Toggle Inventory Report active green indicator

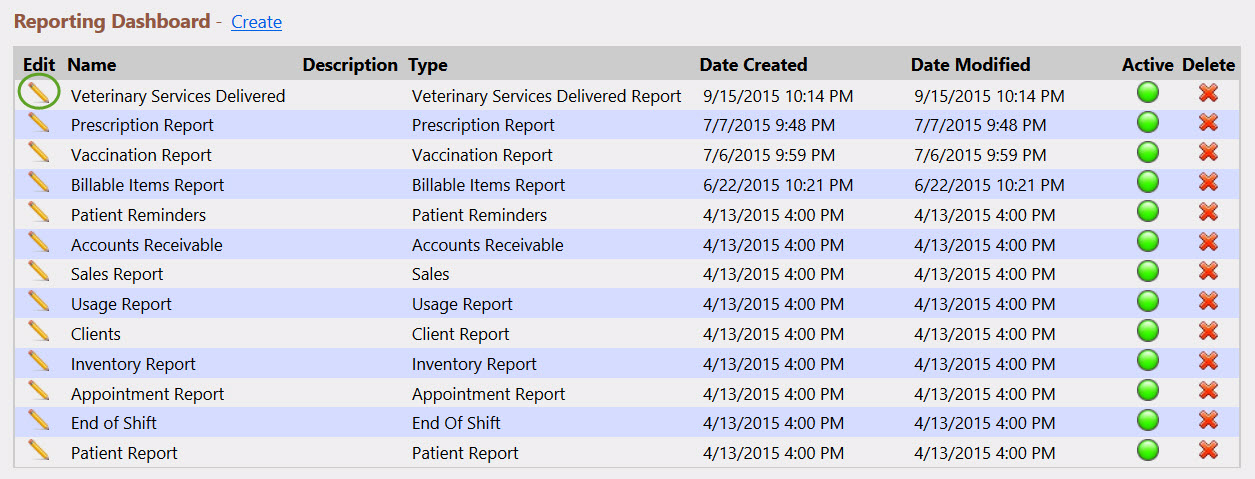pos(1148,361)
